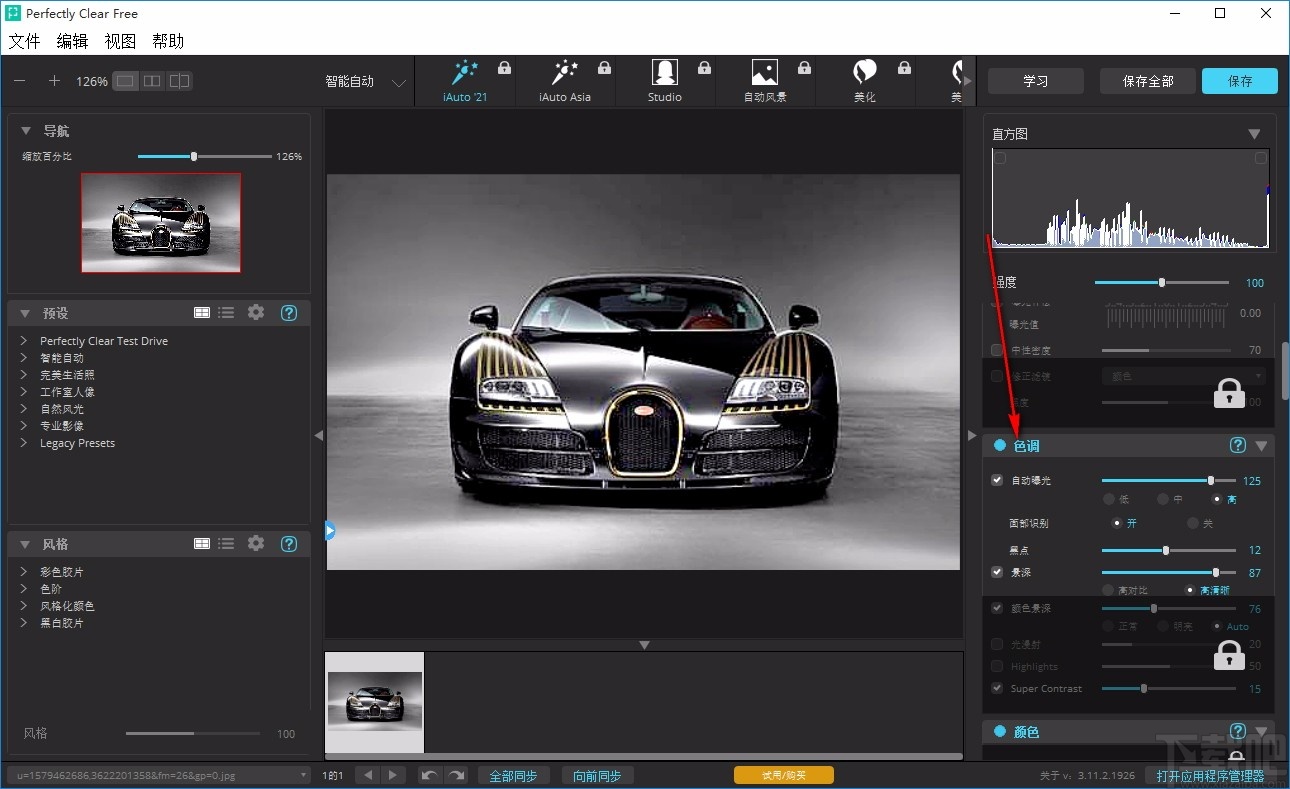
Task: Disable the 景深 checkbox
Action: pos(997,572)
